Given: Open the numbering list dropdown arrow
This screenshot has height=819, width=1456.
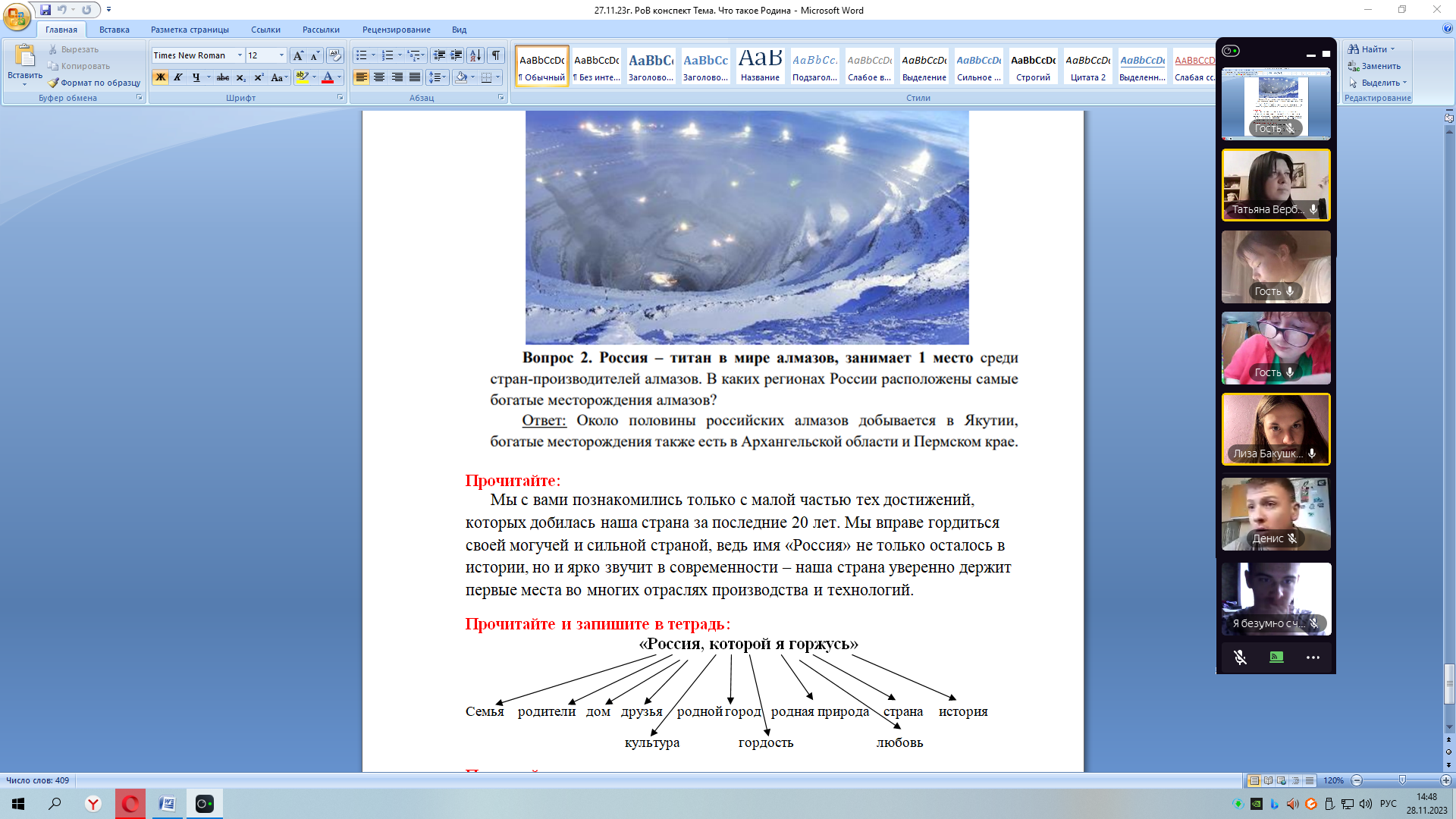Looking at the screenshot, I should coord(400,55).
